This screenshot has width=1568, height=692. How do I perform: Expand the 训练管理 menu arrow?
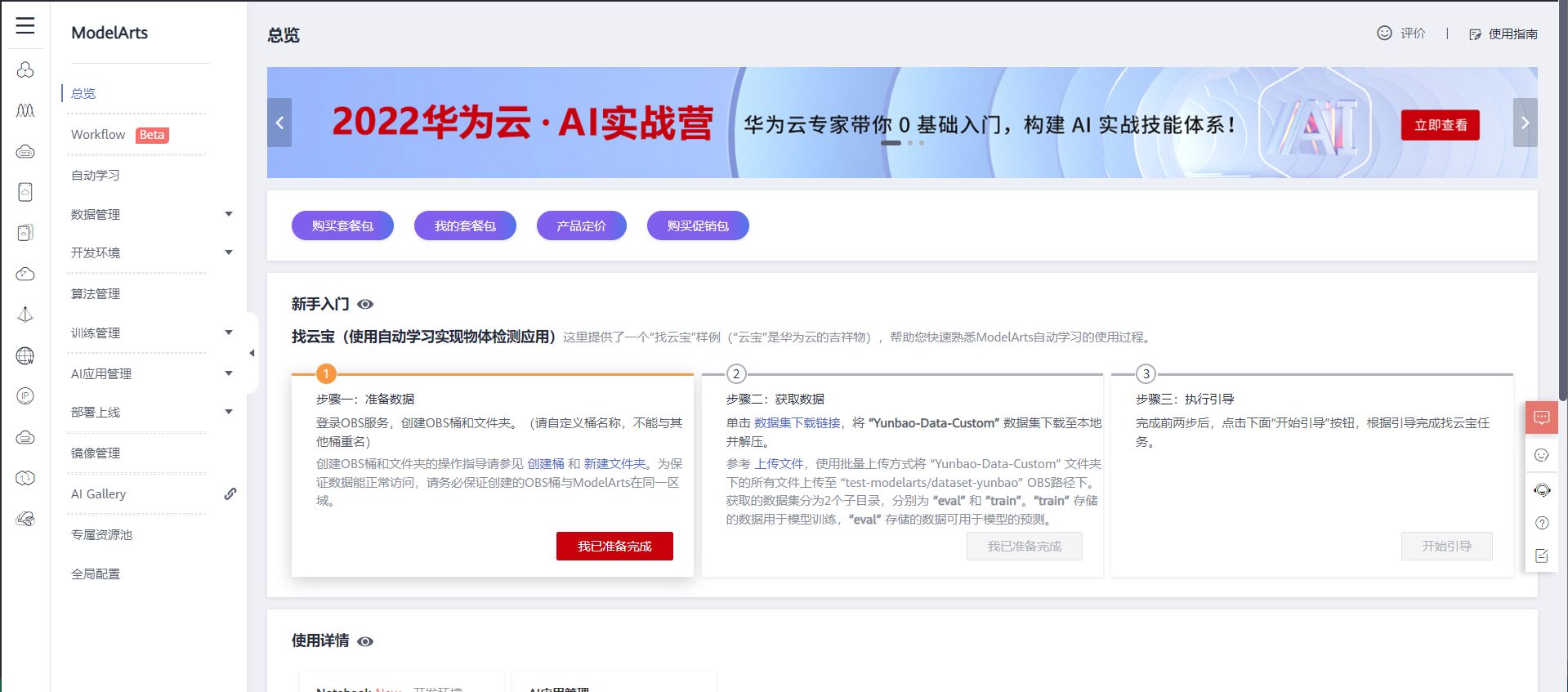click(x=229, y=333)
